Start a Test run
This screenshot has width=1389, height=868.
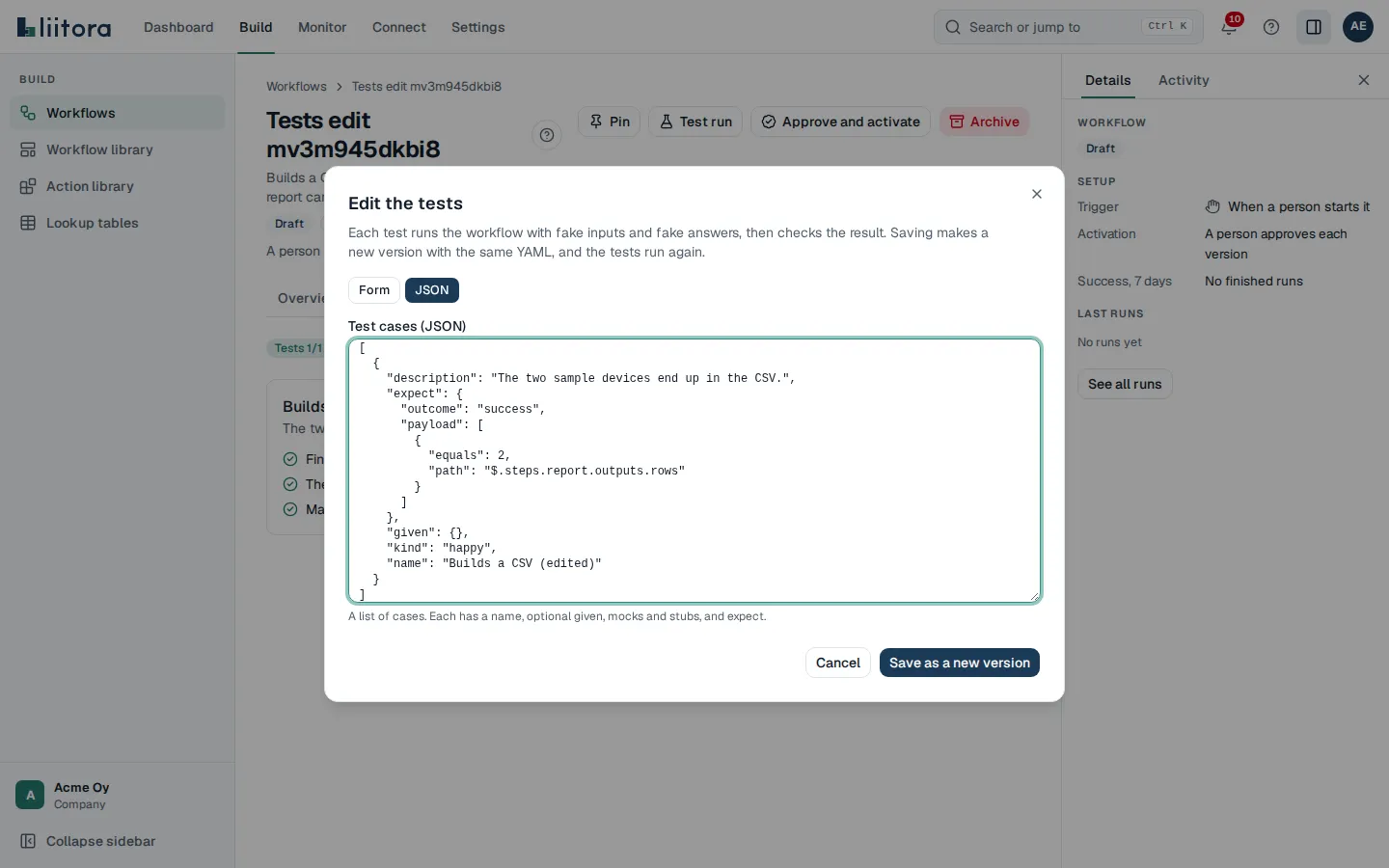pyautogui.click(x=695, y=122)
